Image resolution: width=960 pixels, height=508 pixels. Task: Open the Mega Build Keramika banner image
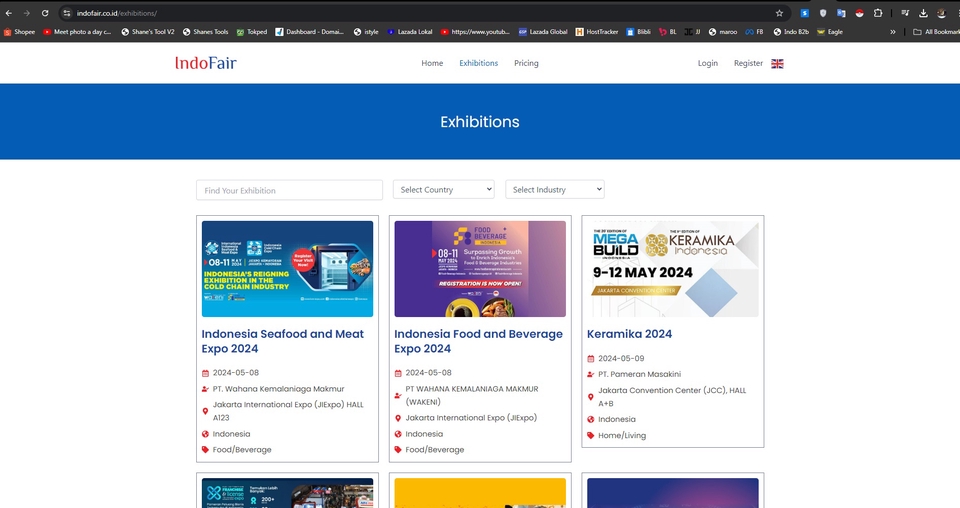(x=672, y=269)
